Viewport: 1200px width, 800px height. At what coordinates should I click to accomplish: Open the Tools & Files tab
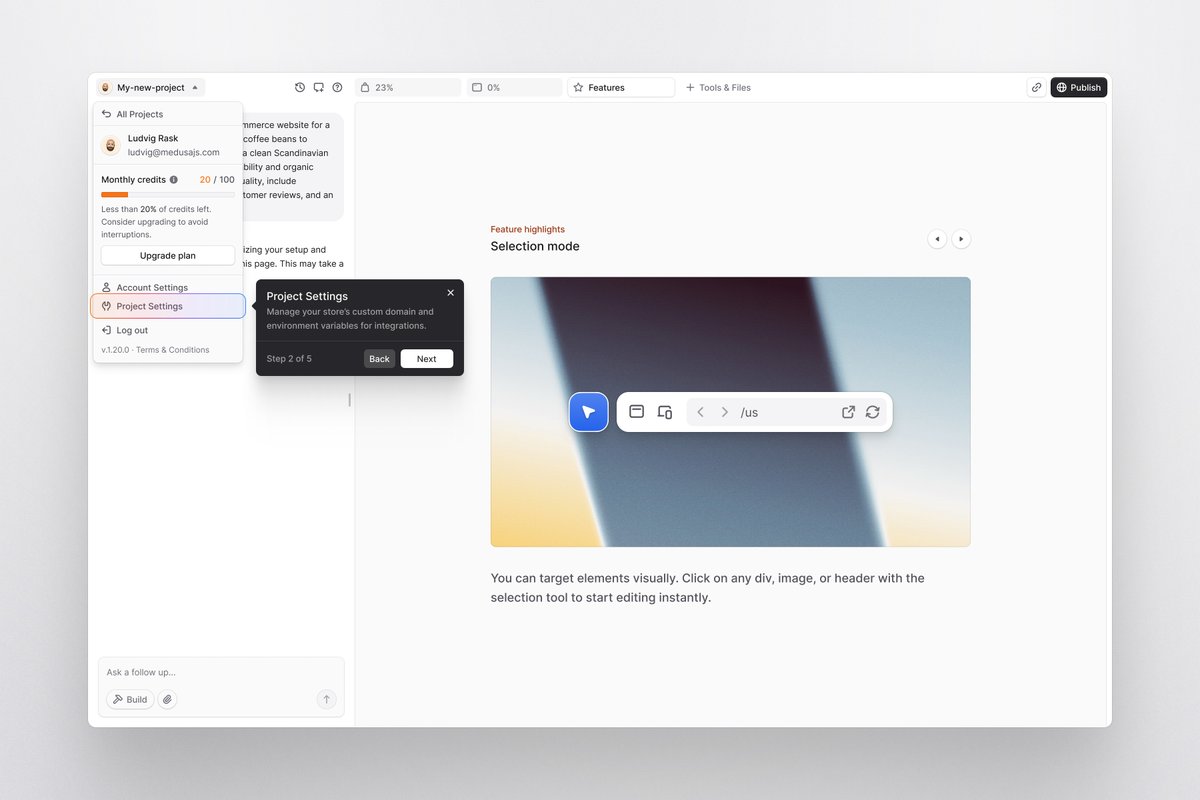(x=718, y=88)
